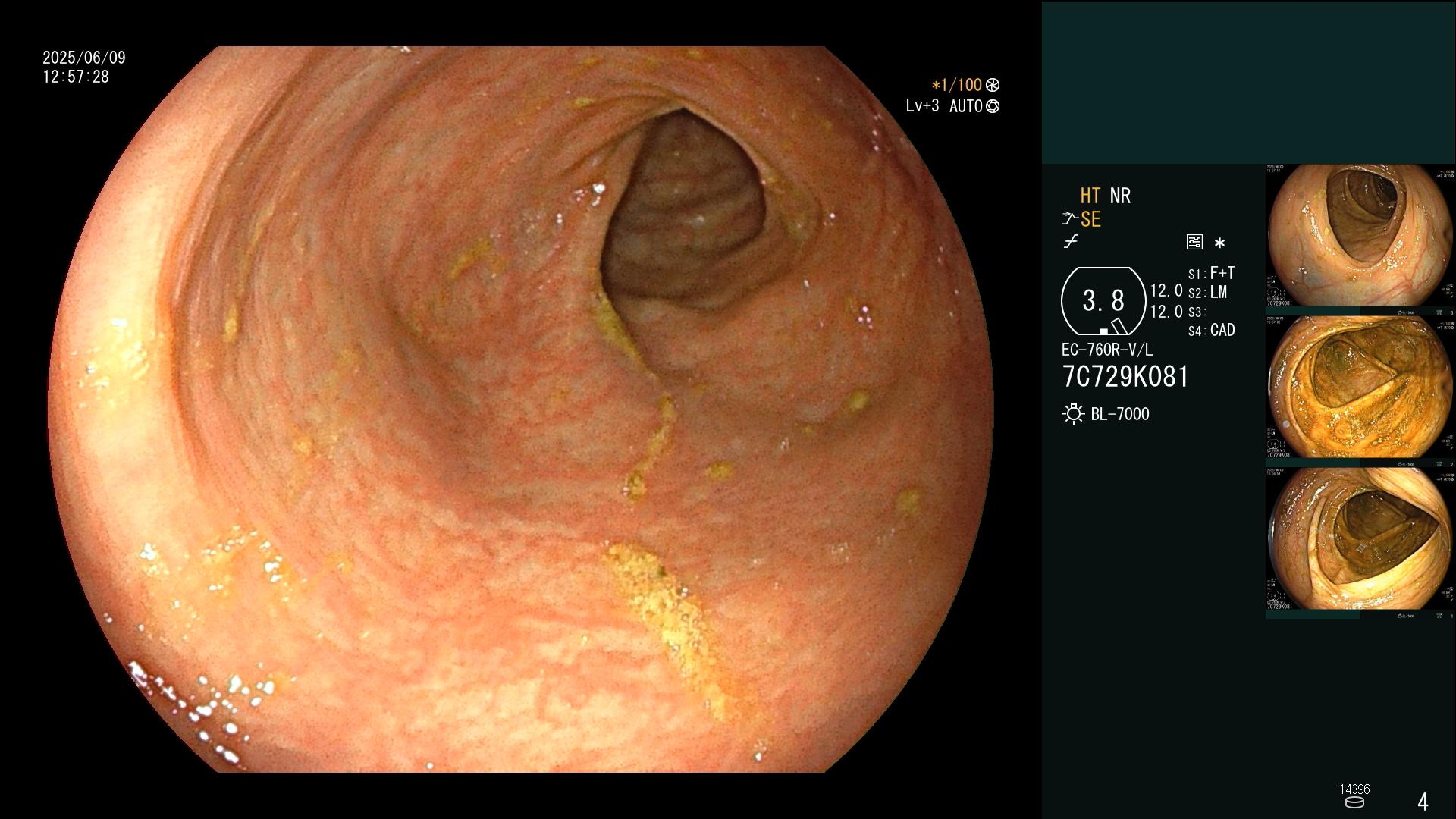Click the light source lamp icon beside BL-7000
Image resolution: width=1456 pixels, height=819 pixels.
tap(1073, 414)
